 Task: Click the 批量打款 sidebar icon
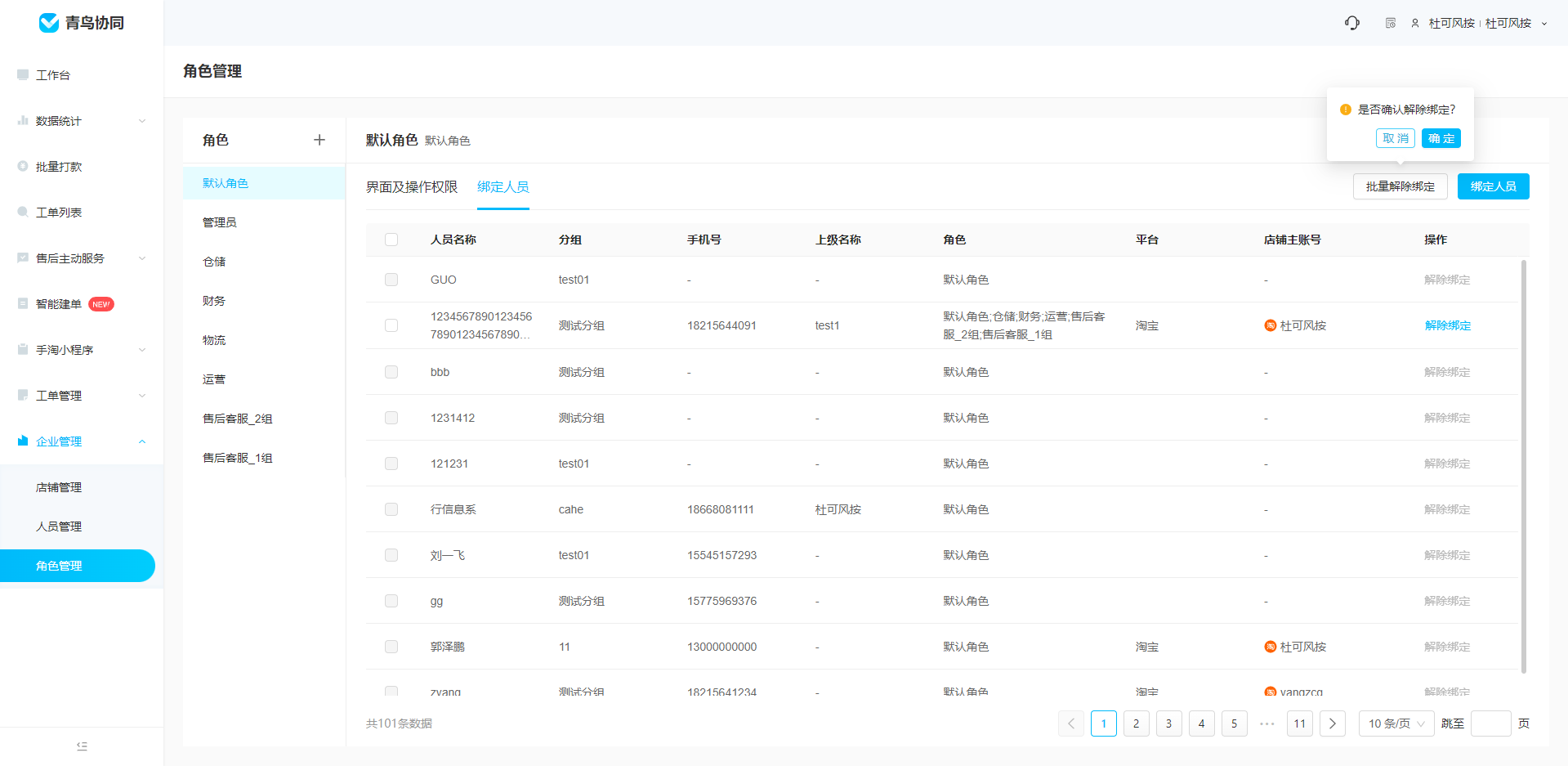[23, 166]
